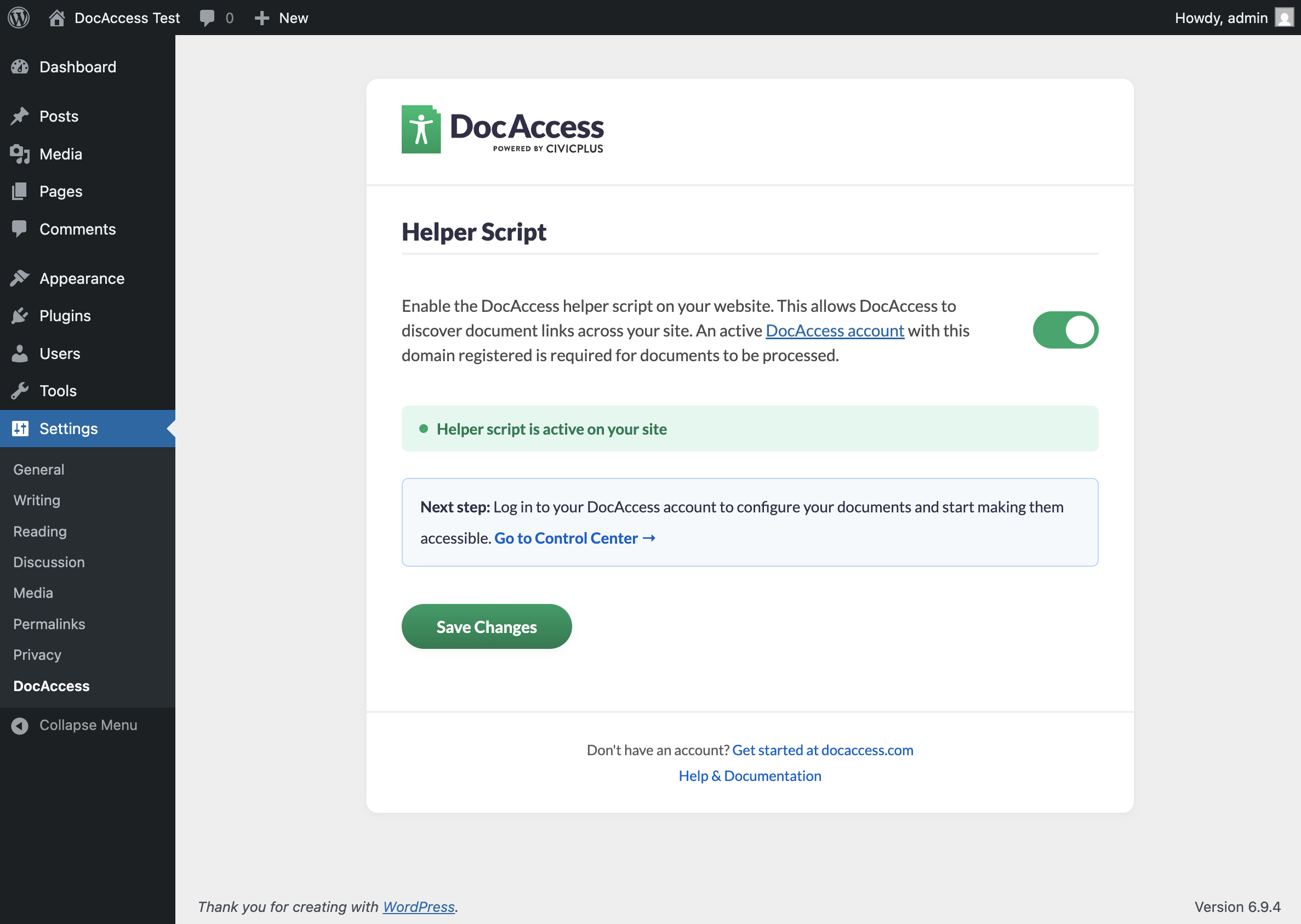Go to Writing settings submenu
Viewport: 1301px width, 924px height.
37,500
